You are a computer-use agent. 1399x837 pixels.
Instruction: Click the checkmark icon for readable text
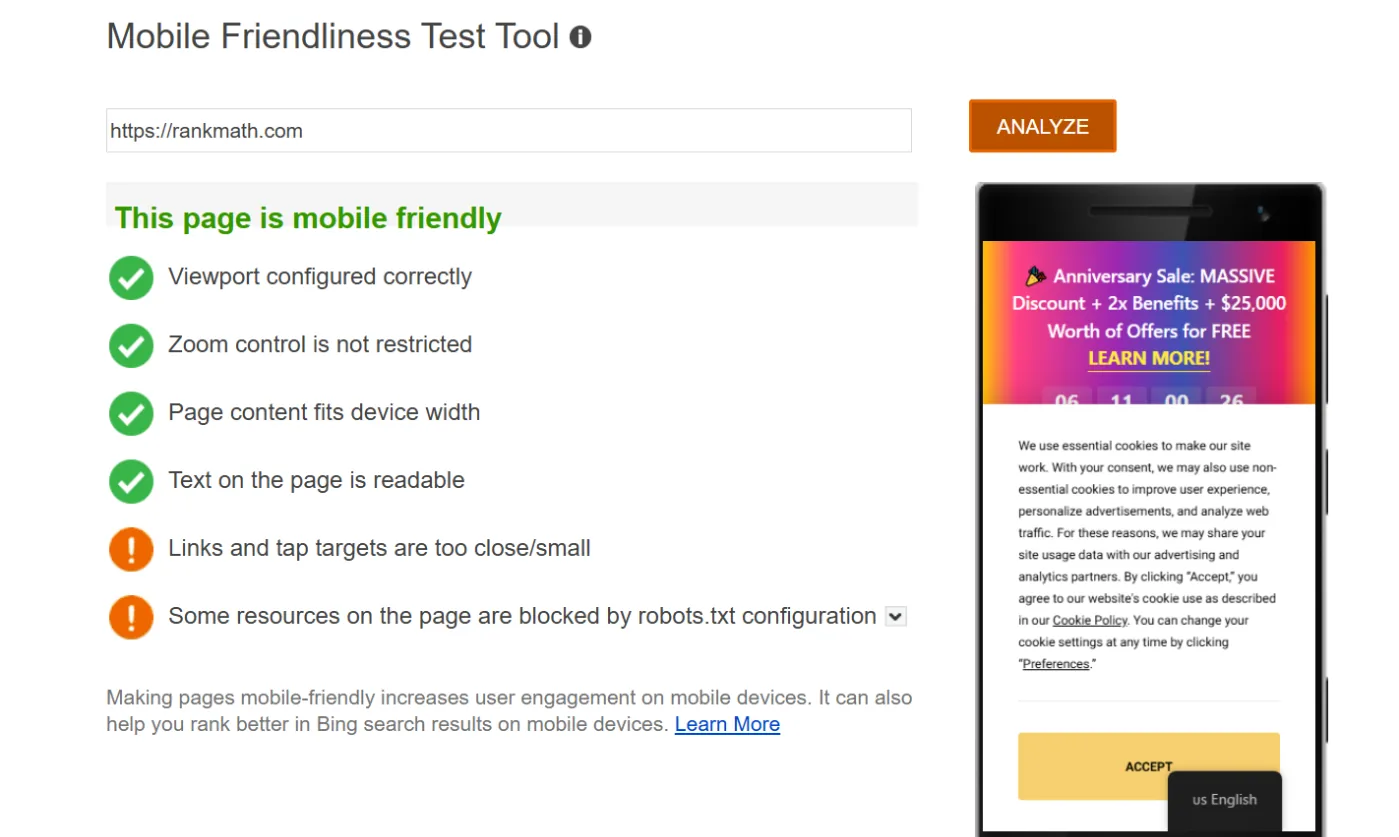coord(130,480)
